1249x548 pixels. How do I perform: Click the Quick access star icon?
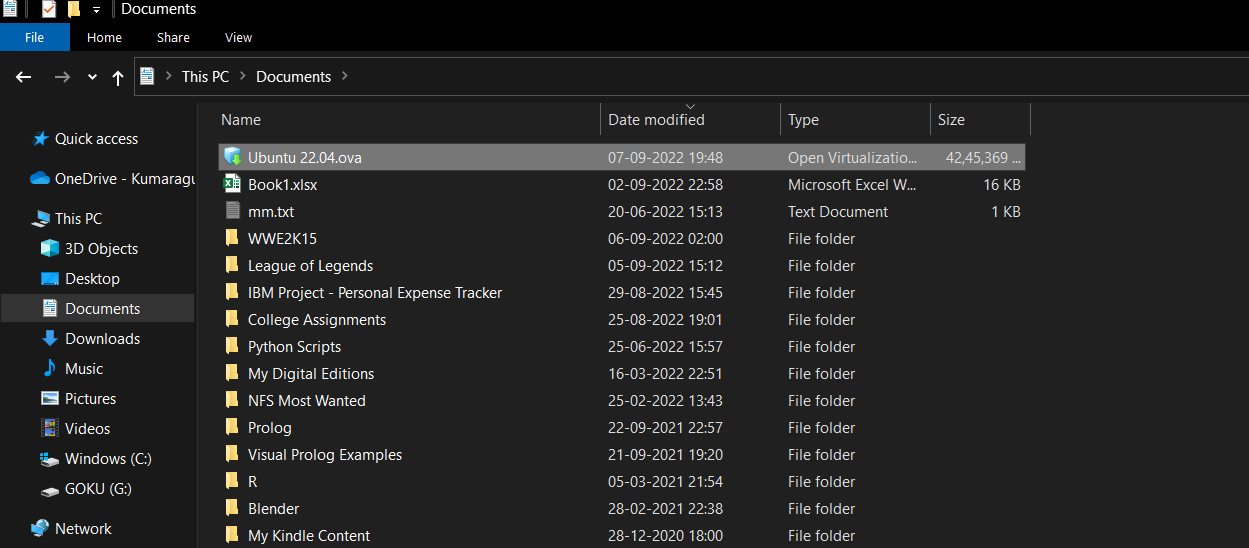point(41,139)
